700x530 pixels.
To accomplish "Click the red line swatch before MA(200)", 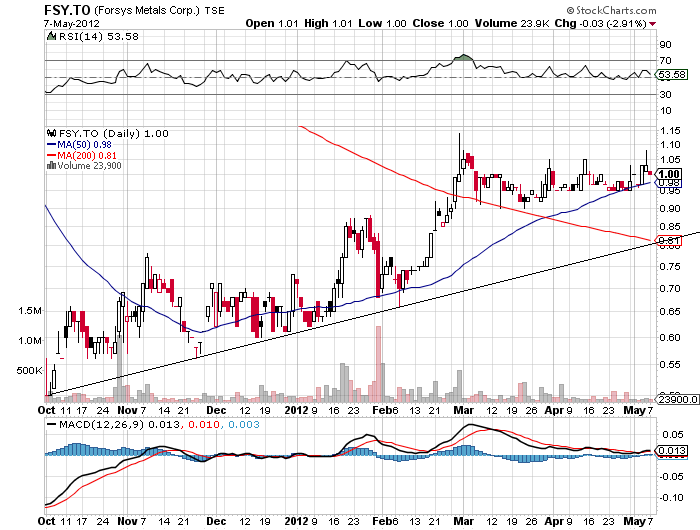I will pos(51,156).
